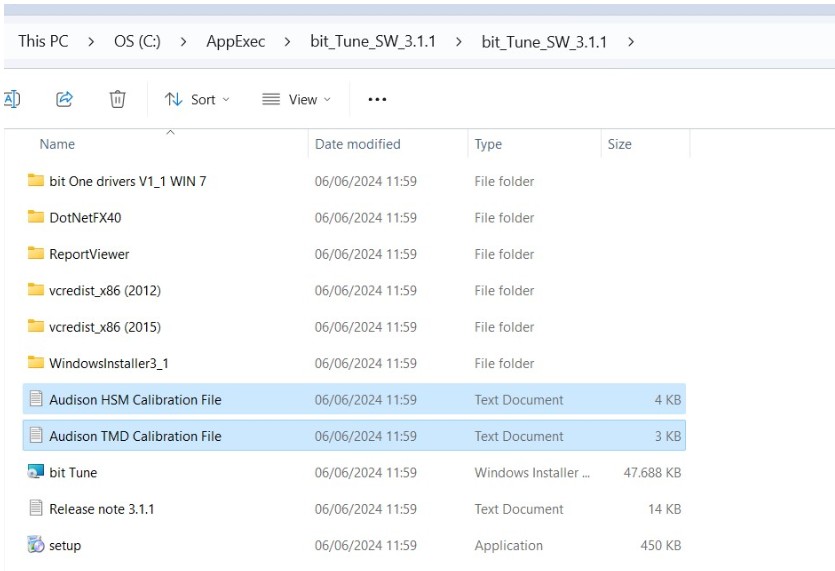The width and height of the screenshot is (835, 571).
Task: Click the 4 KB size value
Action: point(668,399)
